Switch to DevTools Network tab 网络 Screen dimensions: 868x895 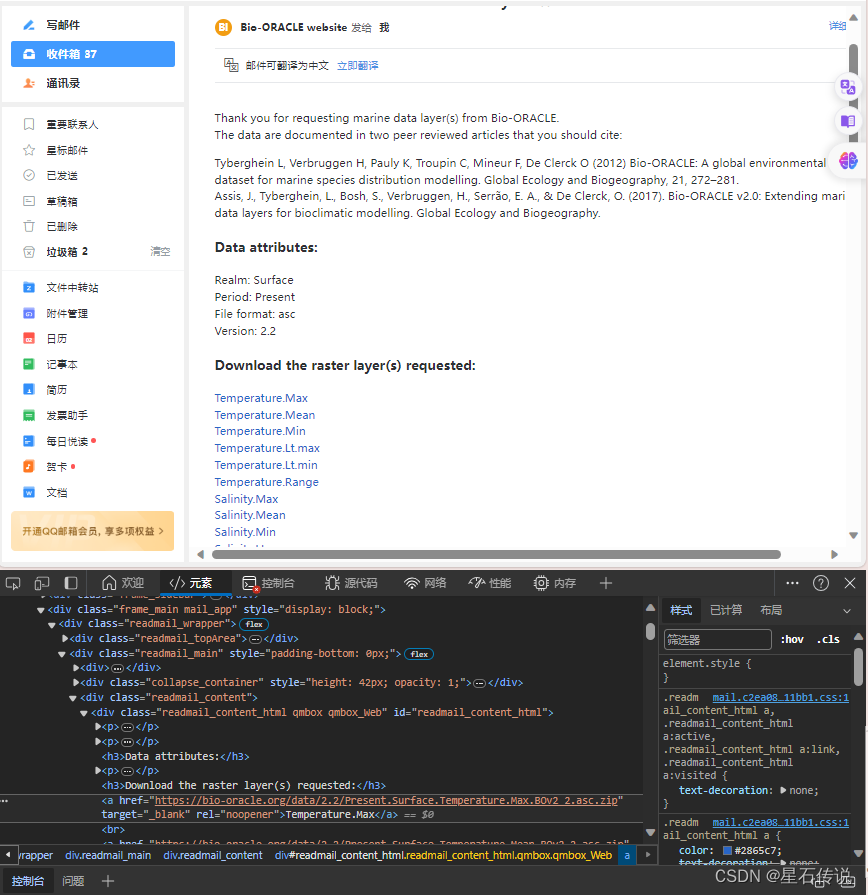click(425, 583)
